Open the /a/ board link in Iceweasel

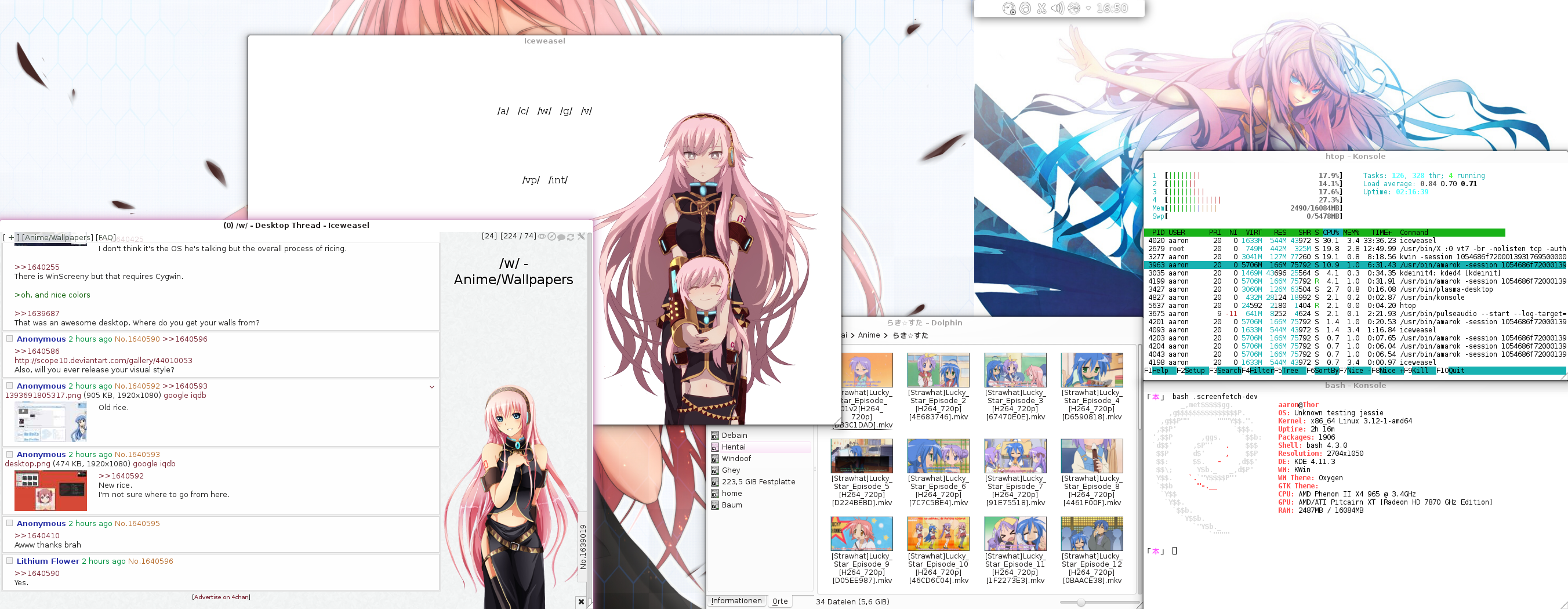503,111
